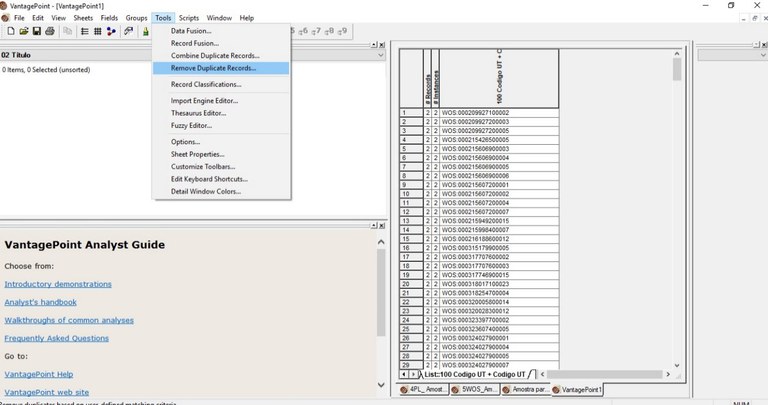
Task: Open the Help menu
Action: [246, 18]
